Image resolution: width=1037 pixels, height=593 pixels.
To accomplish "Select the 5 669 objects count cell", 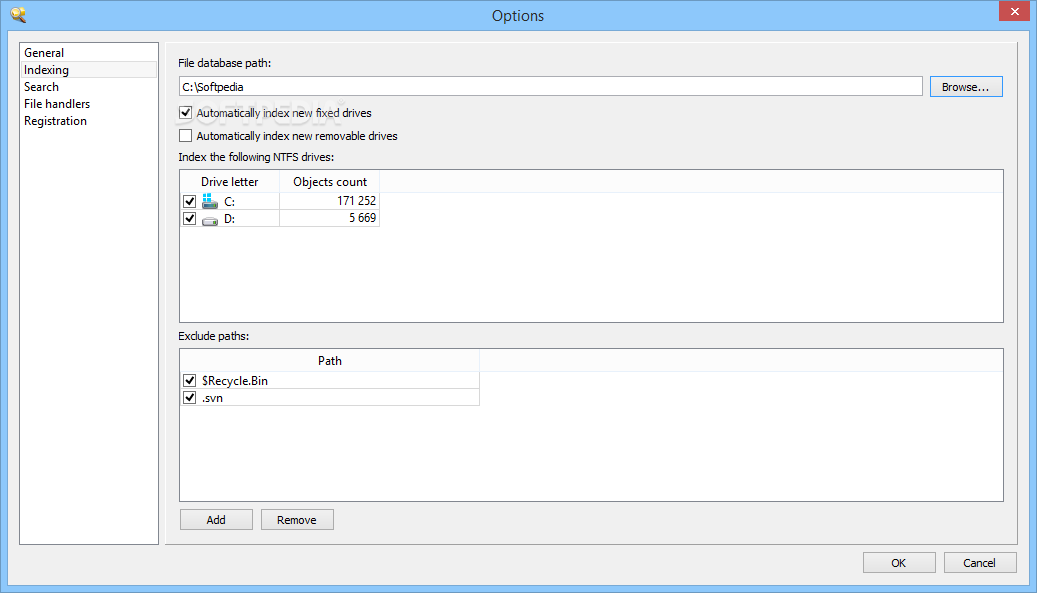I will (x=329, y=218).
